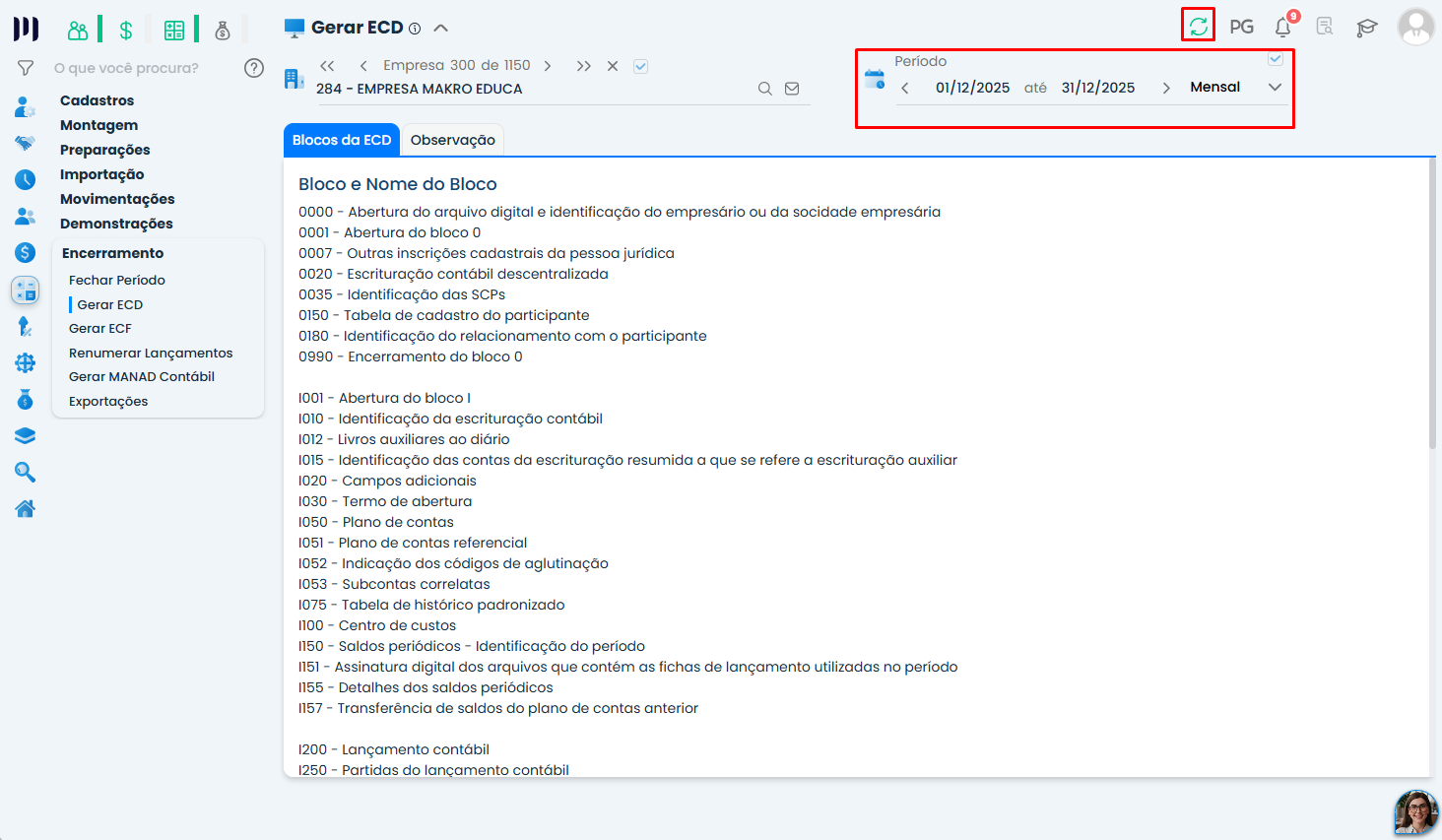
Task: Open the handshake sidebar icon
Action: pyautogui.click(x=26, y=143)
